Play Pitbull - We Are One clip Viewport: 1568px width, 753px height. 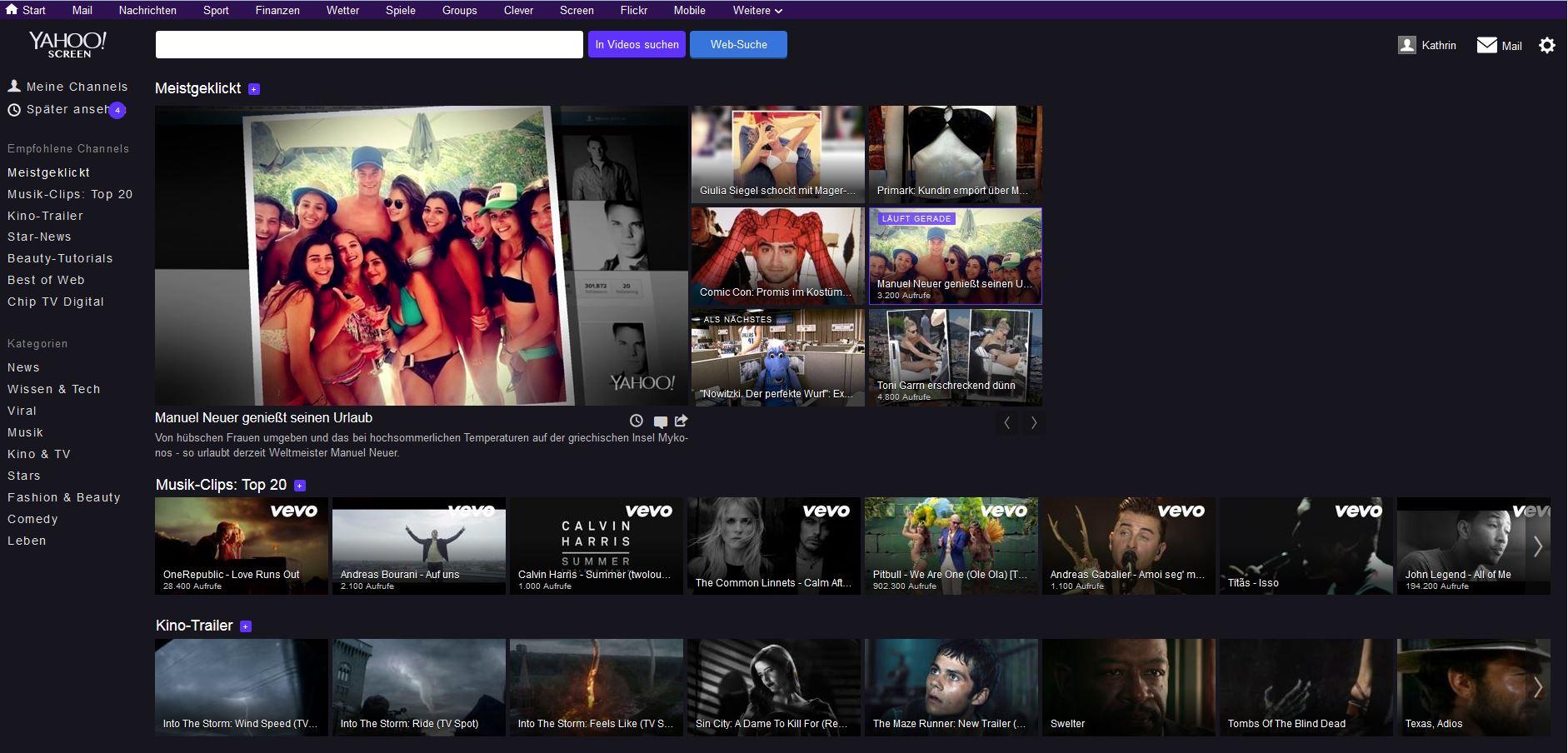pos(951,546)
